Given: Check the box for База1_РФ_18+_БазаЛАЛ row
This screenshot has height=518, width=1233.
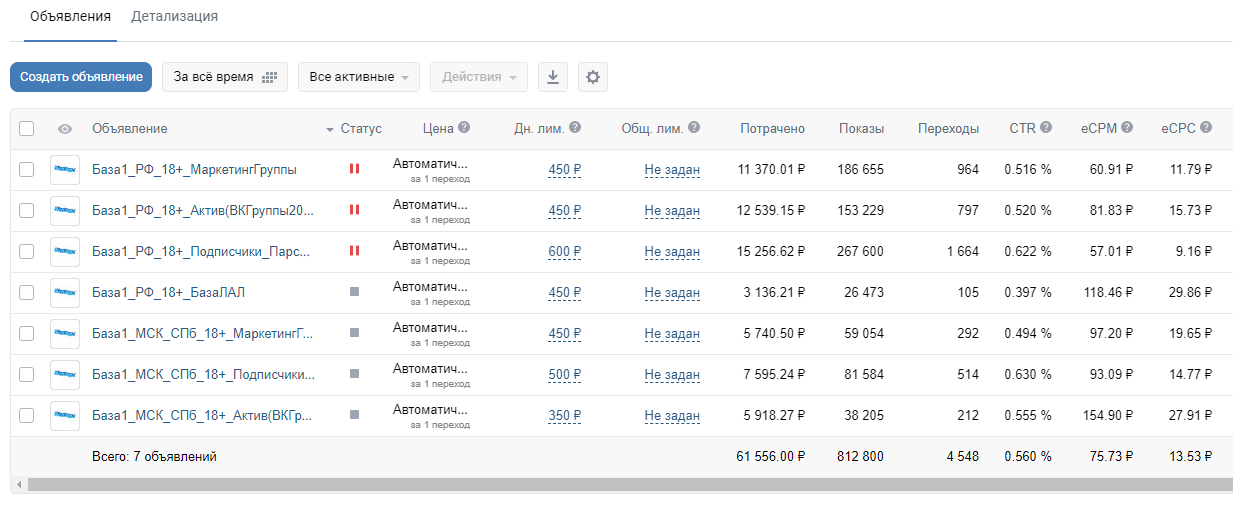Looking at the screenshot, I should pos(27,292).
